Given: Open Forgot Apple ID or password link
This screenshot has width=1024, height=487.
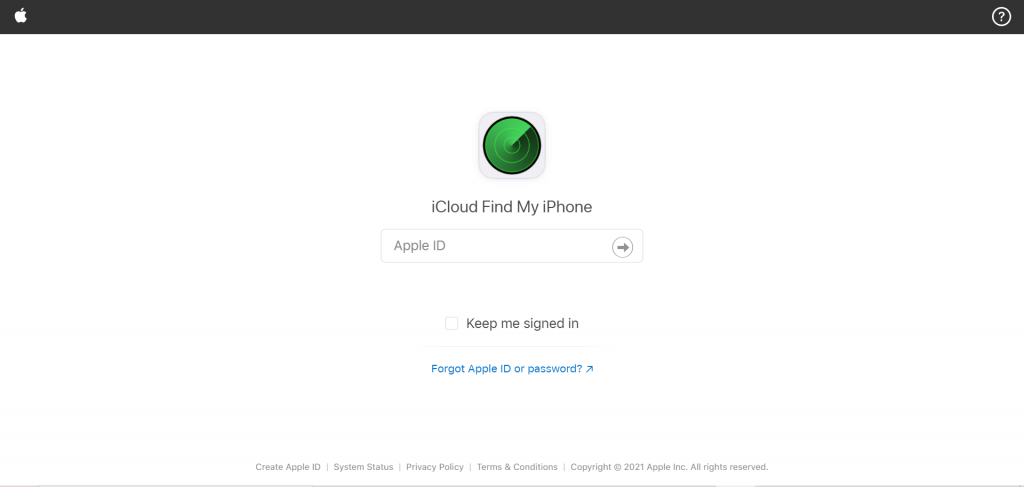Looking at the screenshot, I should tap(512, 369).
